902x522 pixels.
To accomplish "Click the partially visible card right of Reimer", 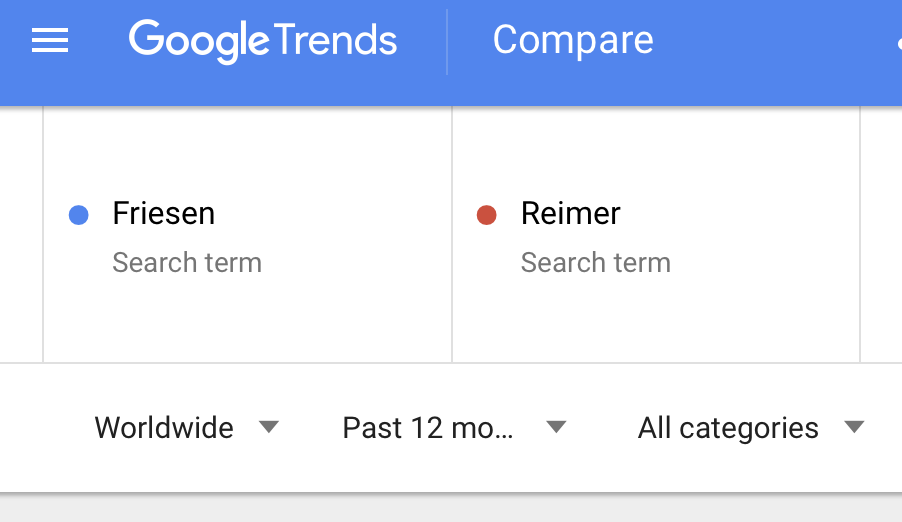I will (x=881, y=234).
